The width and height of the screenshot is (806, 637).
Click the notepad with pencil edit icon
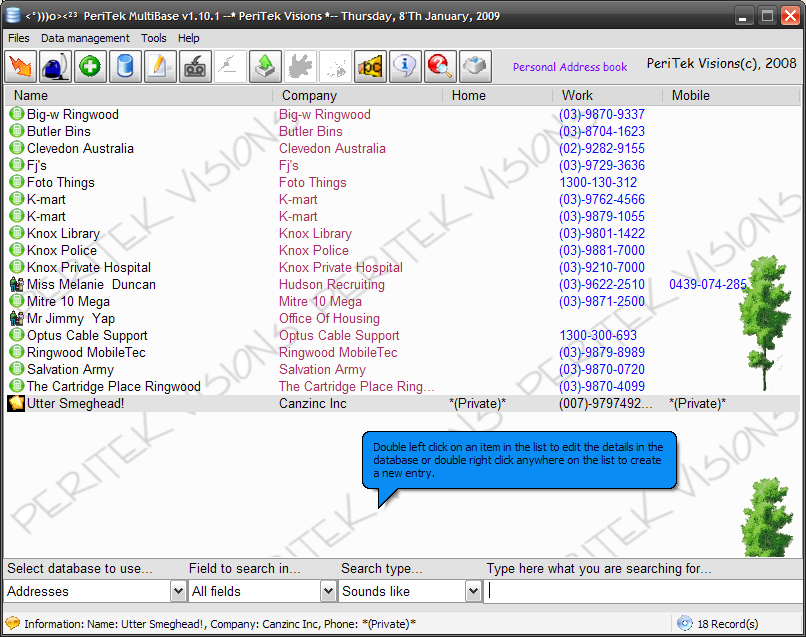coord(160,66)
